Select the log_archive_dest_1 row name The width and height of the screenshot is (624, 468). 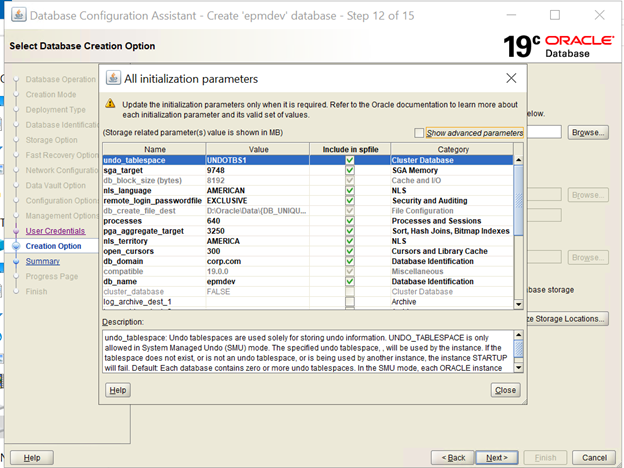pyautogui.click(x=154, y=302)
